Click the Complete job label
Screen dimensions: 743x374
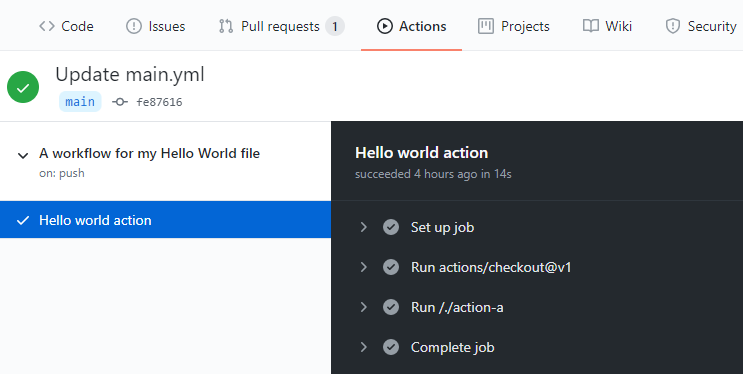[x=453, y=347]
